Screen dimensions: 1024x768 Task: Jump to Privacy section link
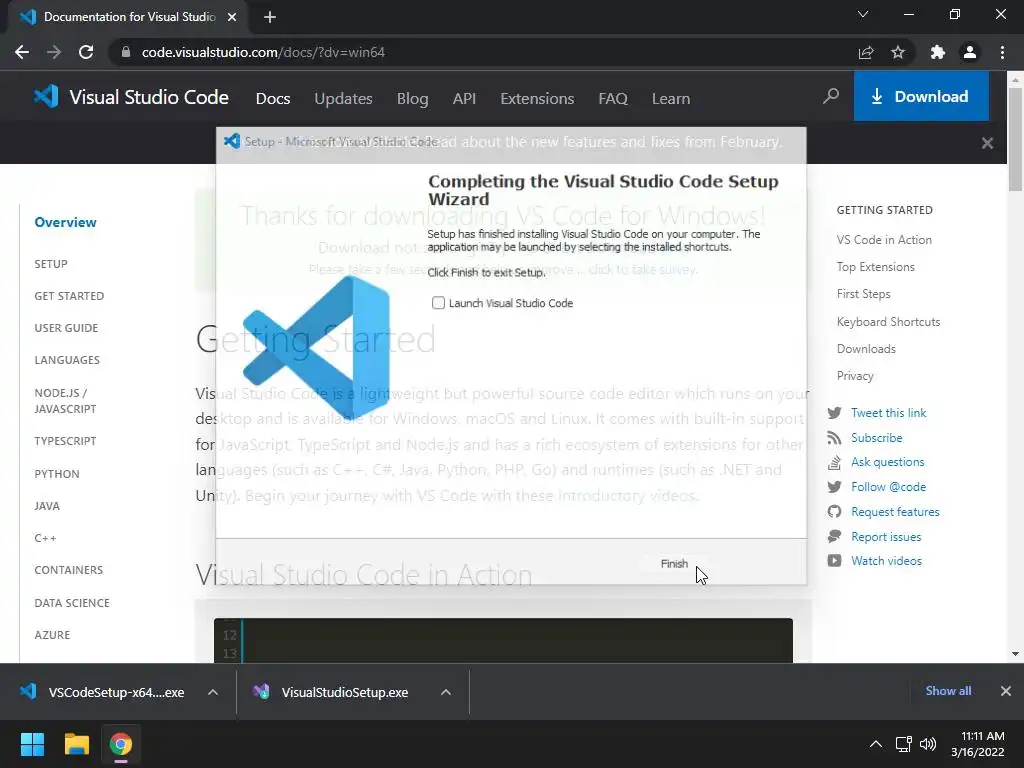[x=855, y=376]
